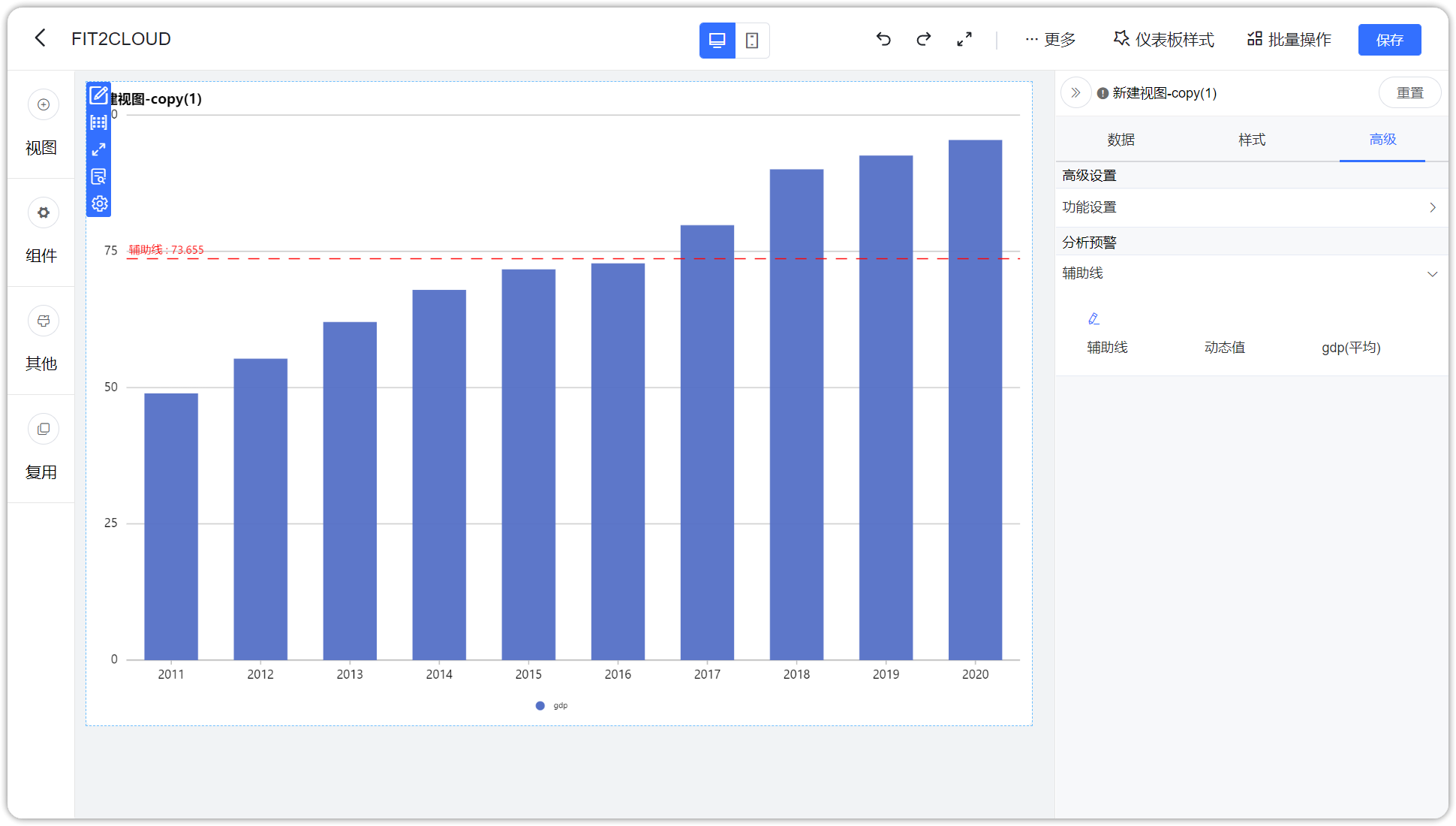Screen dimensions: 1456x826
Task: Open the 组件 panel in left sidebar
Action: pyautogui.click(x=43, y=234)
